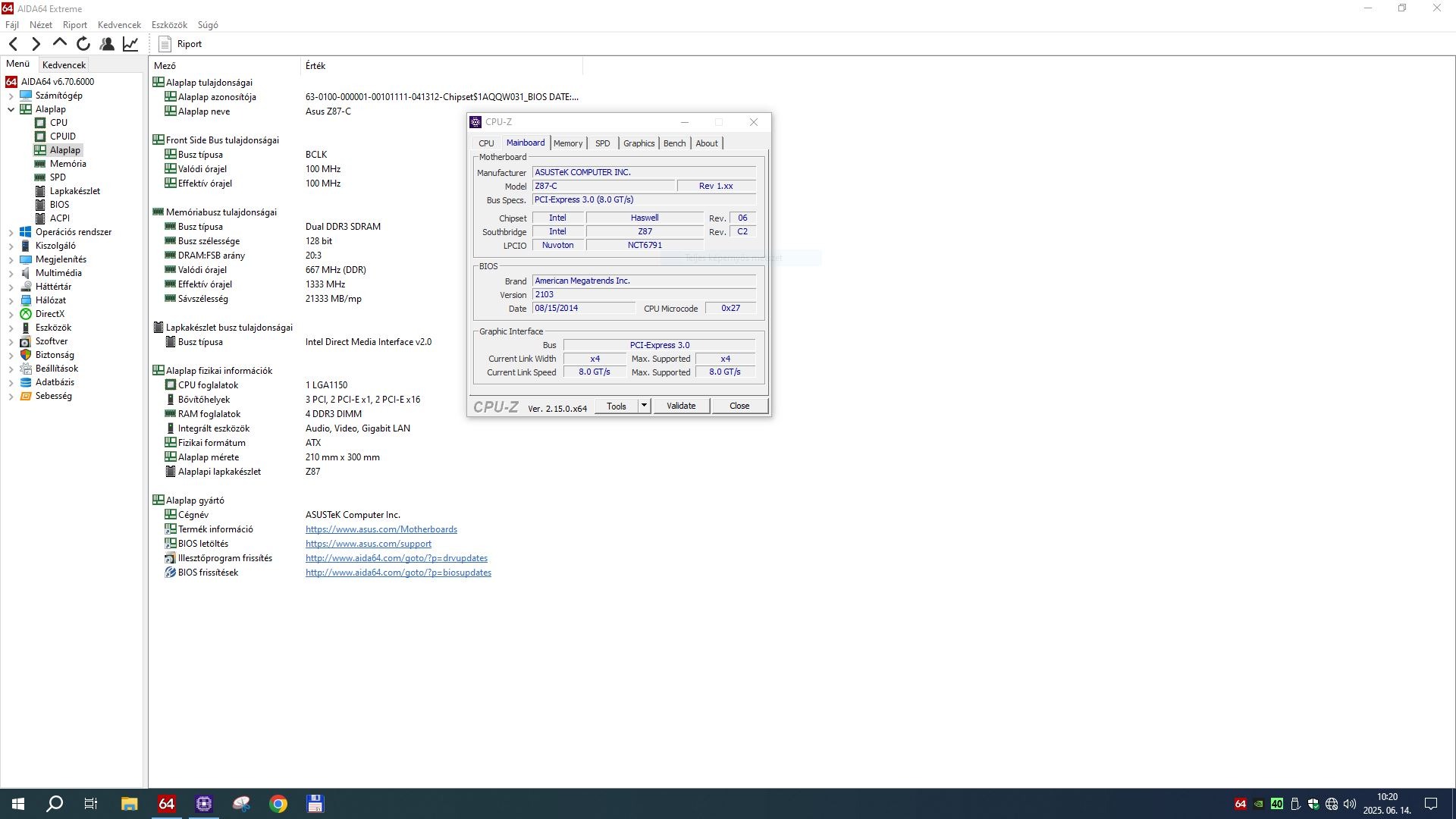The width and height of the screenshot is (1456, 819).
Task: Click the Érték column header
Action: pyautogui.click(x=315, y=66)
